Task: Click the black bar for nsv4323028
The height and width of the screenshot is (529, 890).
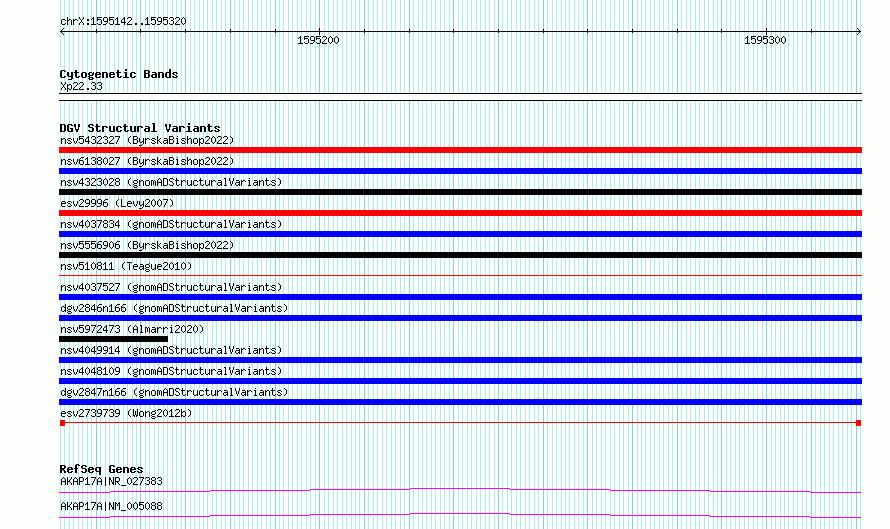Action: pos(460,192)
